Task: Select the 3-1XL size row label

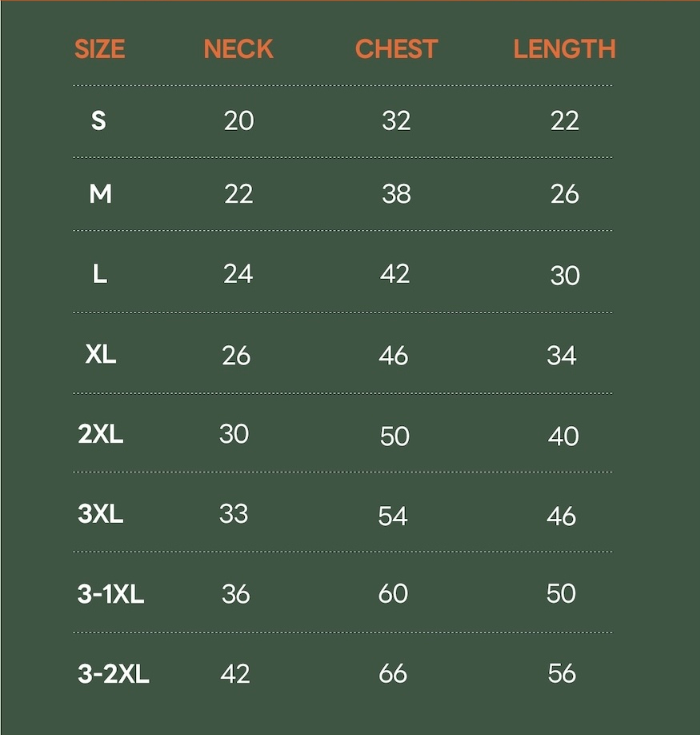Action: [110, 594]
